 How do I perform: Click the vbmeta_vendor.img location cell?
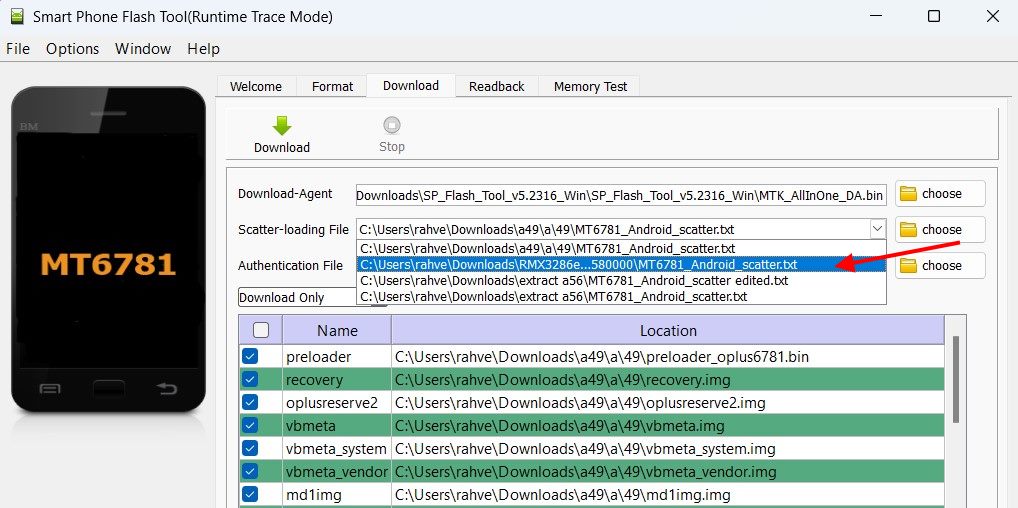pyautogui.click(x=668, y=471)
